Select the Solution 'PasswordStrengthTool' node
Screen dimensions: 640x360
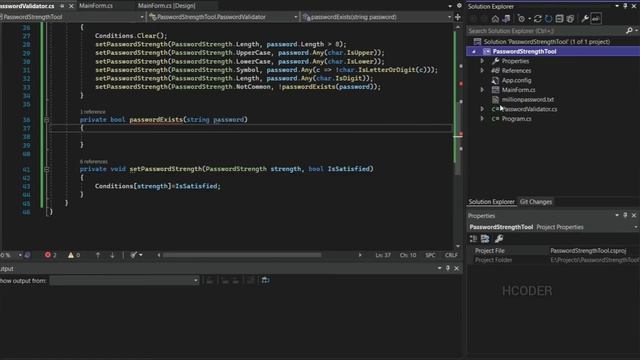547,42
